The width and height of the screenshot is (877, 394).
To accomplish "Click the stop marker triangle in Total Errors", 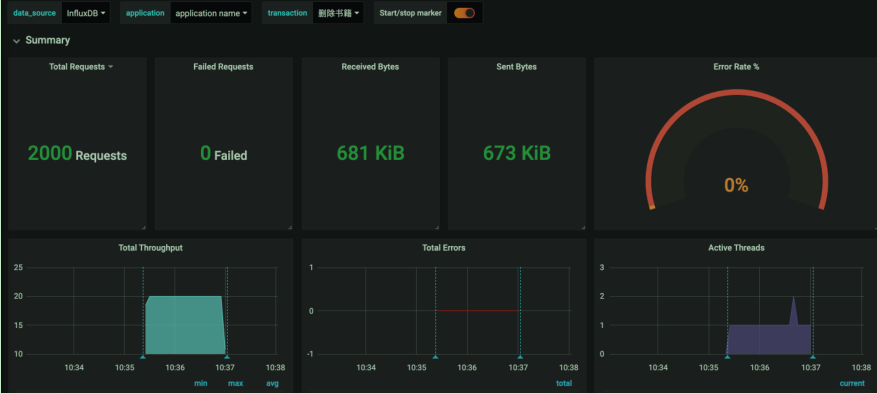I will pyautogui.click(x=520, y=357).
